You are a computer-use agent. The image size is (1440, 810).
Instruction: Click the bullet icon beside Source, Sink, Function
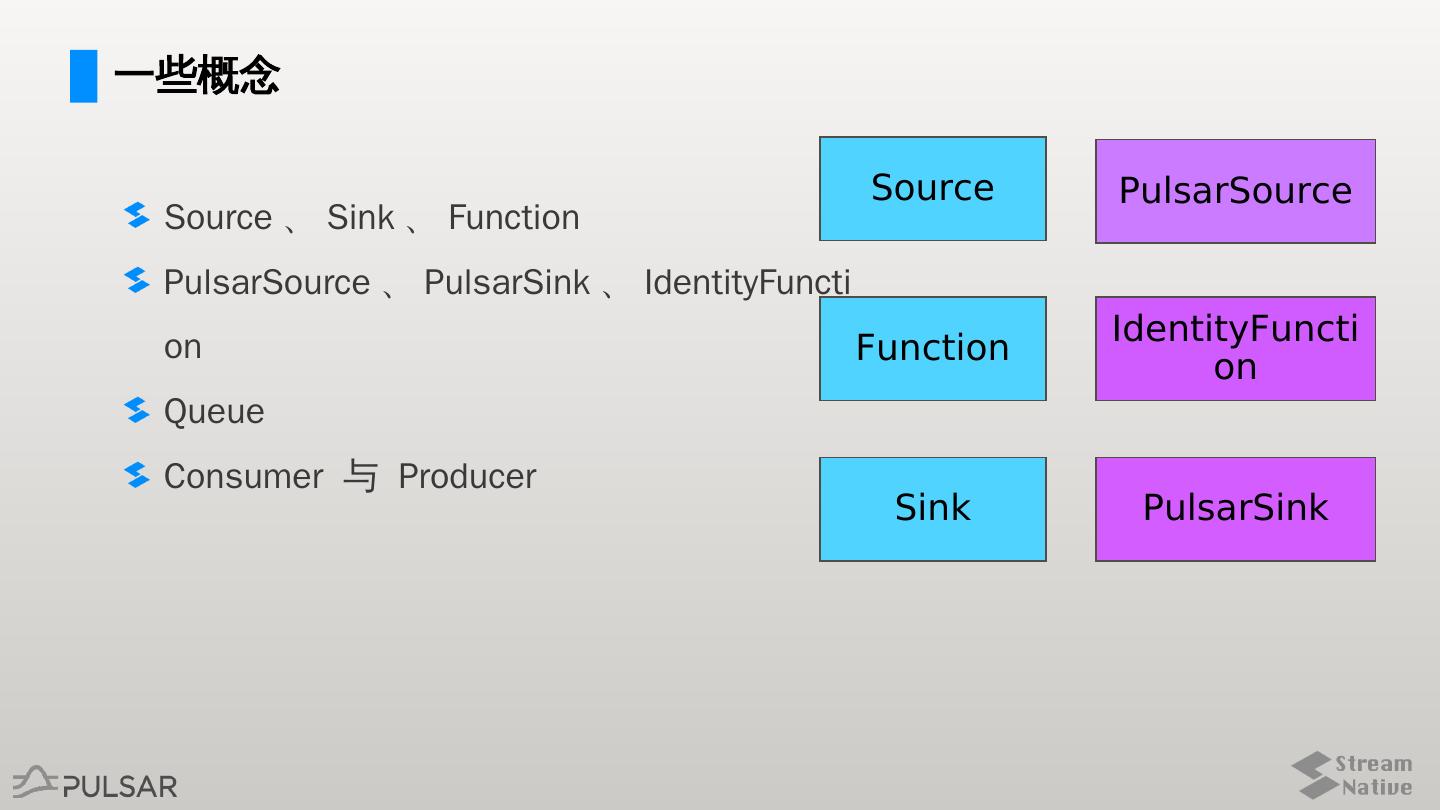coord(137,215)
